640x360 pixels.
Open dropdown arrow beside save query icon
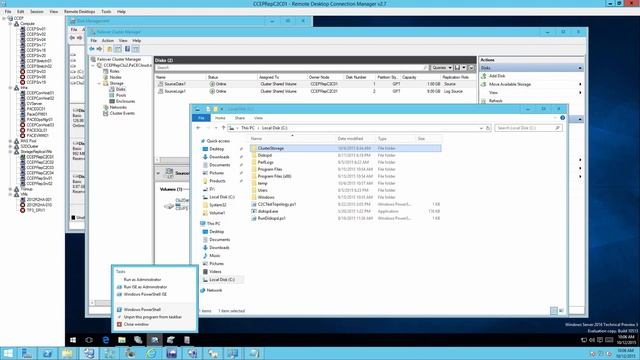point(464,68)
